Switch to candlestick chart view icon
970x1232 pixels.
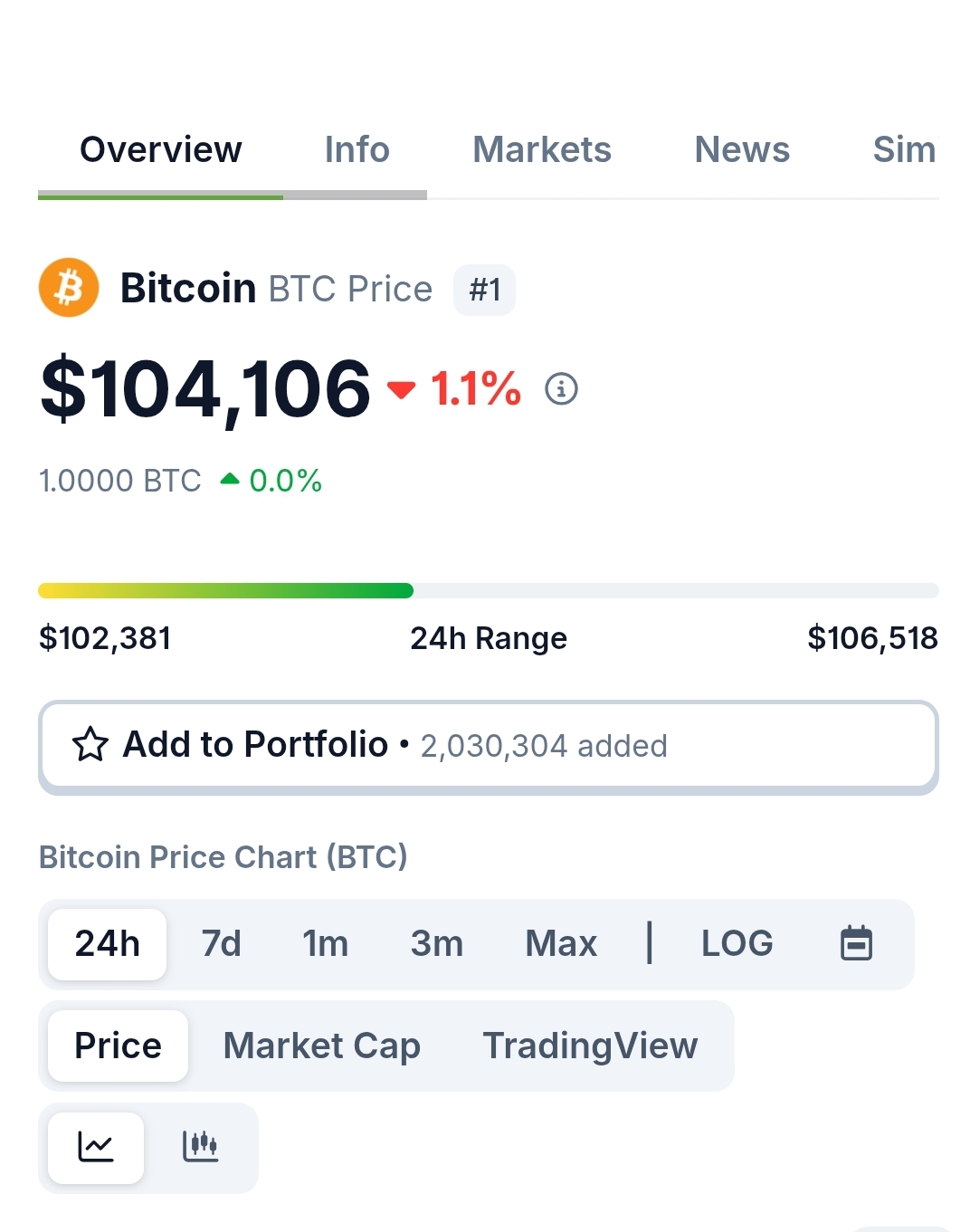click(x=201, y=1147)
